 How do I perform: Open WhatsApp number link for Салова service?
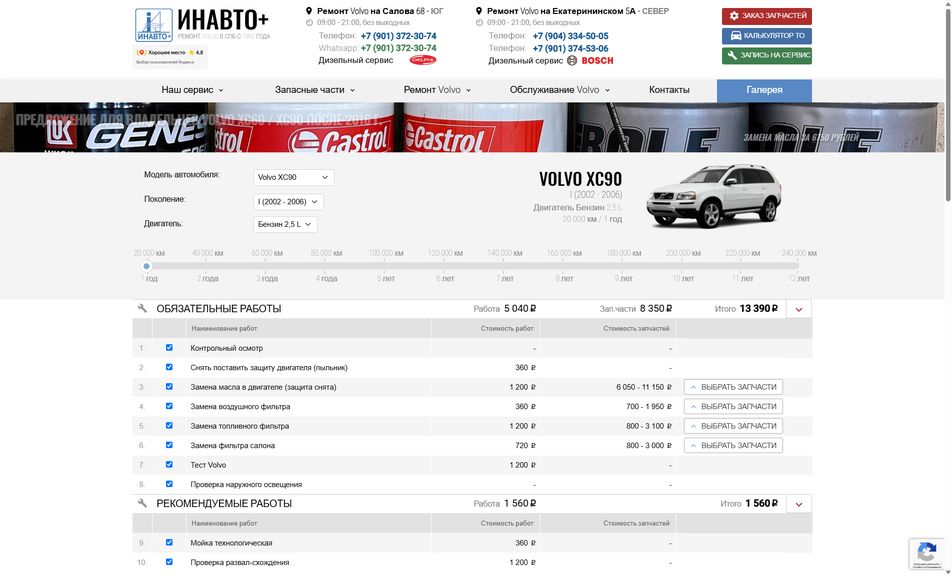click(x=398, y=48)
